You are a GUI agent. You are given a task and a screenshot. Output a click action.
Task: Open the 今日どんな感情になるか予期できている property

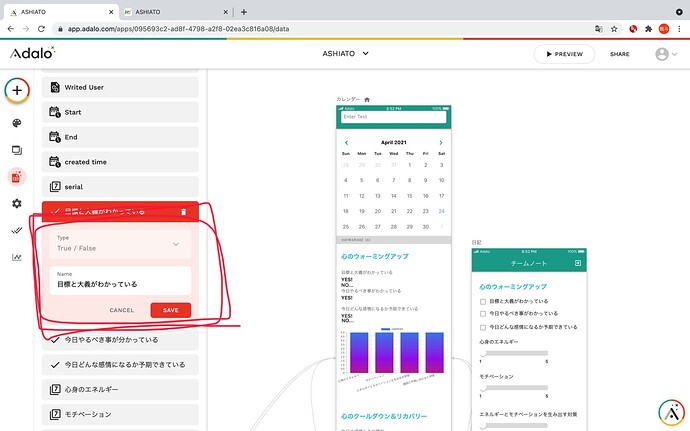point(120,365)
